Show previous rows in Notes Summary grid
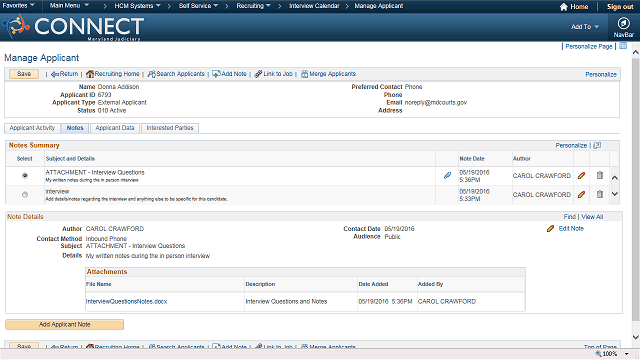 click(x=614, y=178)
